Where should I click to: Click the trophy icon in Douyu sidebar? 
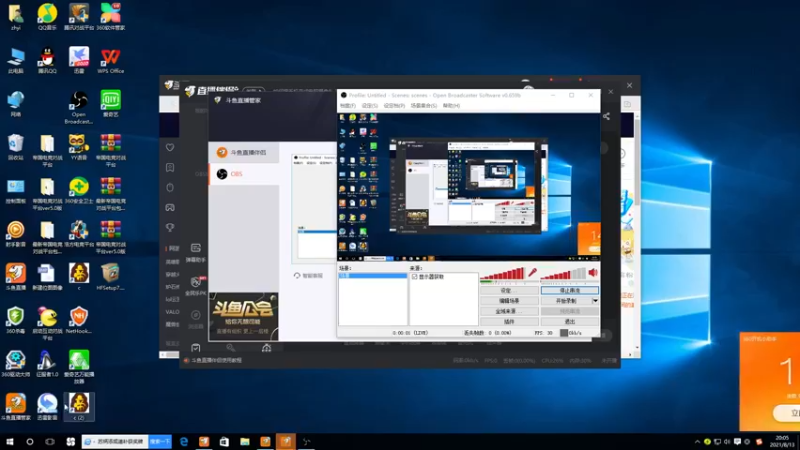pos(170,228)
